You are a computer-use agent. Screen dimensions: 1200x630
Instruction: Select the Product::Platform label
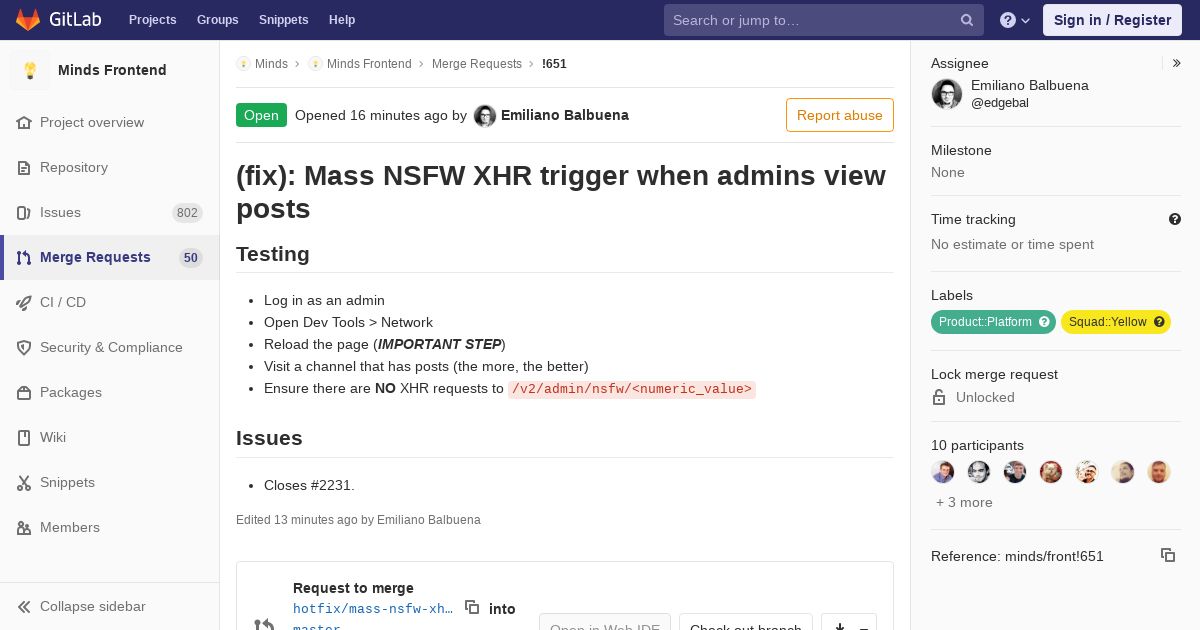click(985, 322)
